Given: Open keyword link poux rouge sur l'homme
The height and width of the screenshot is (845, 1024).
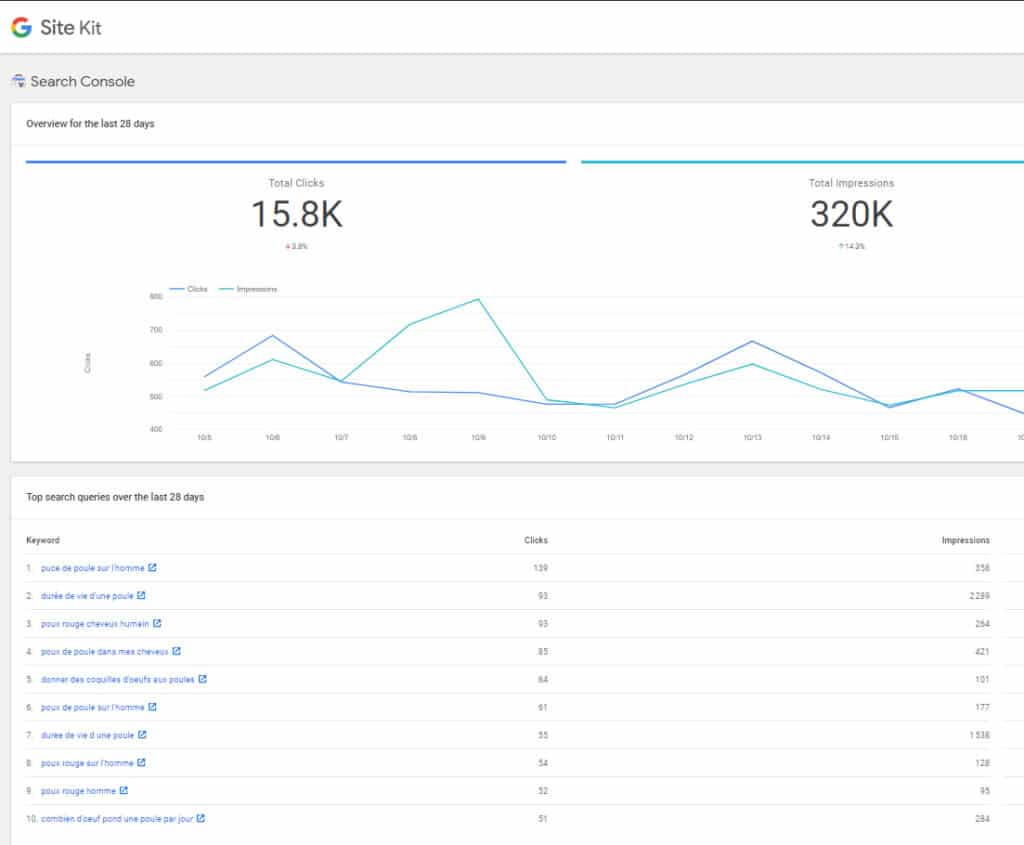Looking at the screenshot, I should (87, 763).
